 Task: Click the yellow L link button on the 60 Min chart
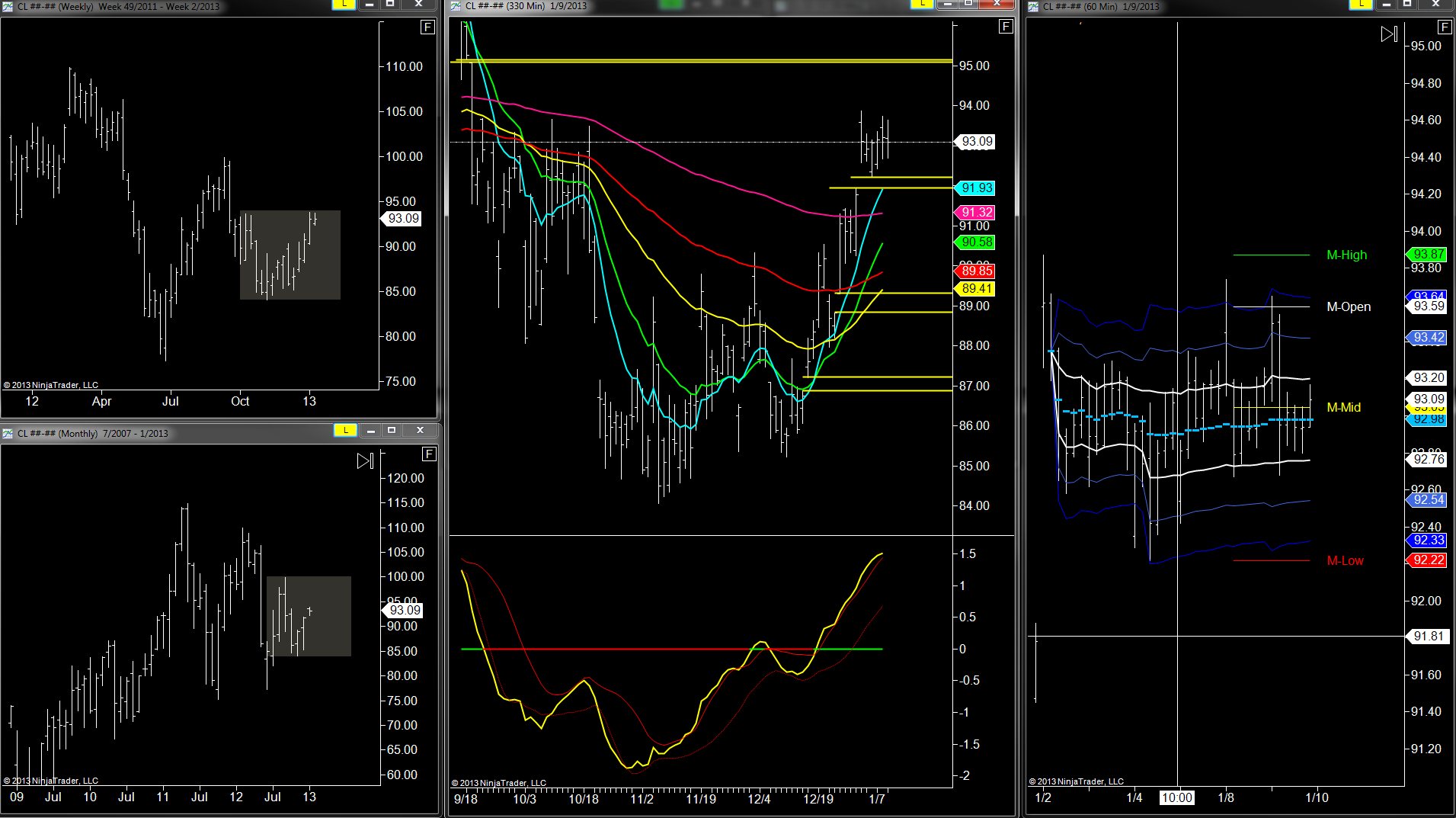(1361, 4)
